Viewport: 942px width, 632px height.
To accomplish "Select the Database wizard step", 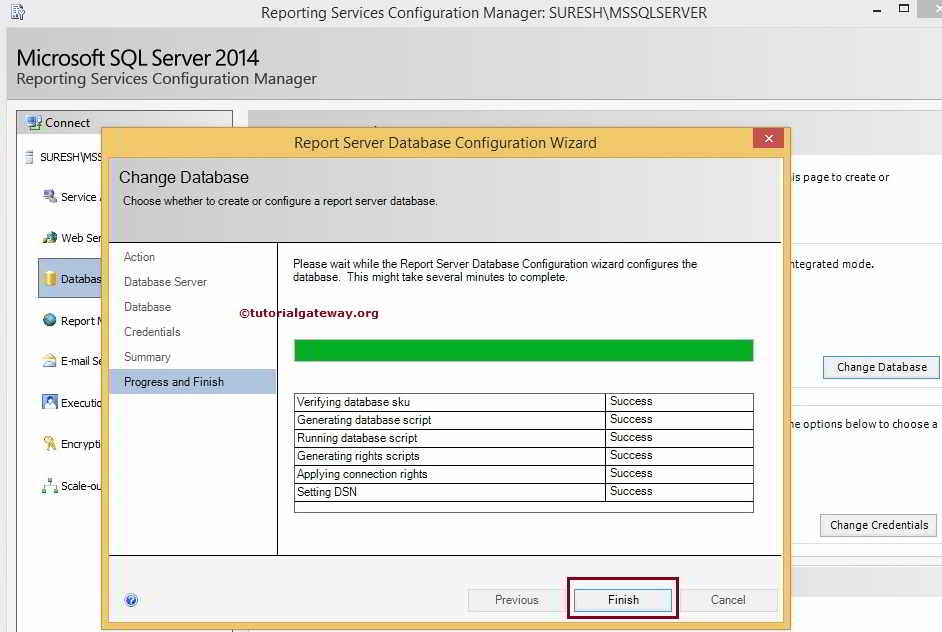I will click(147, 307).
